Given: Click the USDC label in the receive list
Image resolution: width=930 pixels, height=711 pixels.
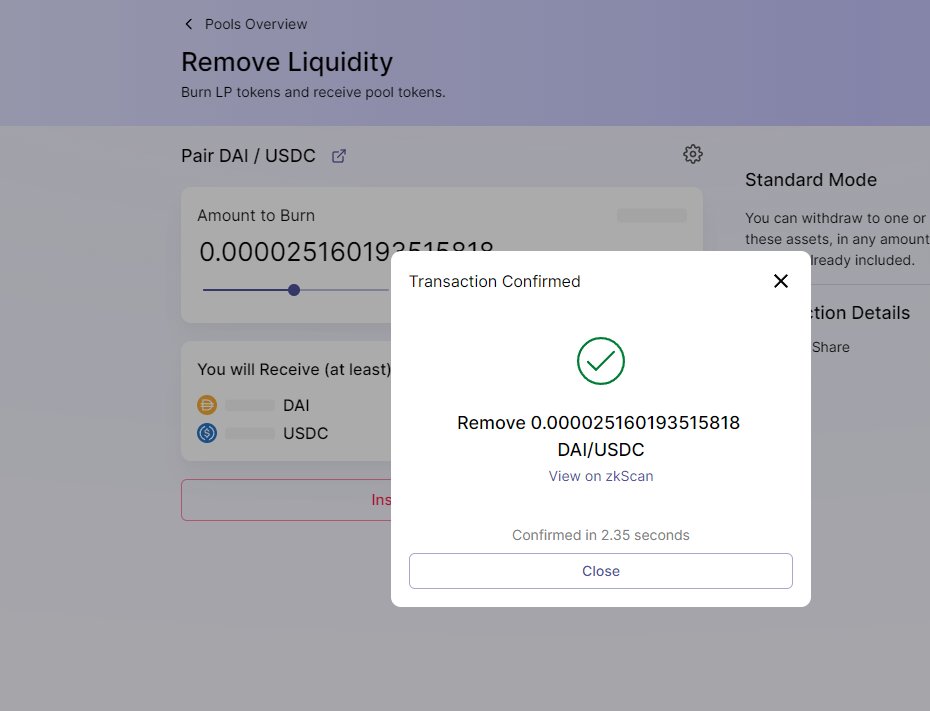Looking at the screenshot, I should [x=305, y=433].
